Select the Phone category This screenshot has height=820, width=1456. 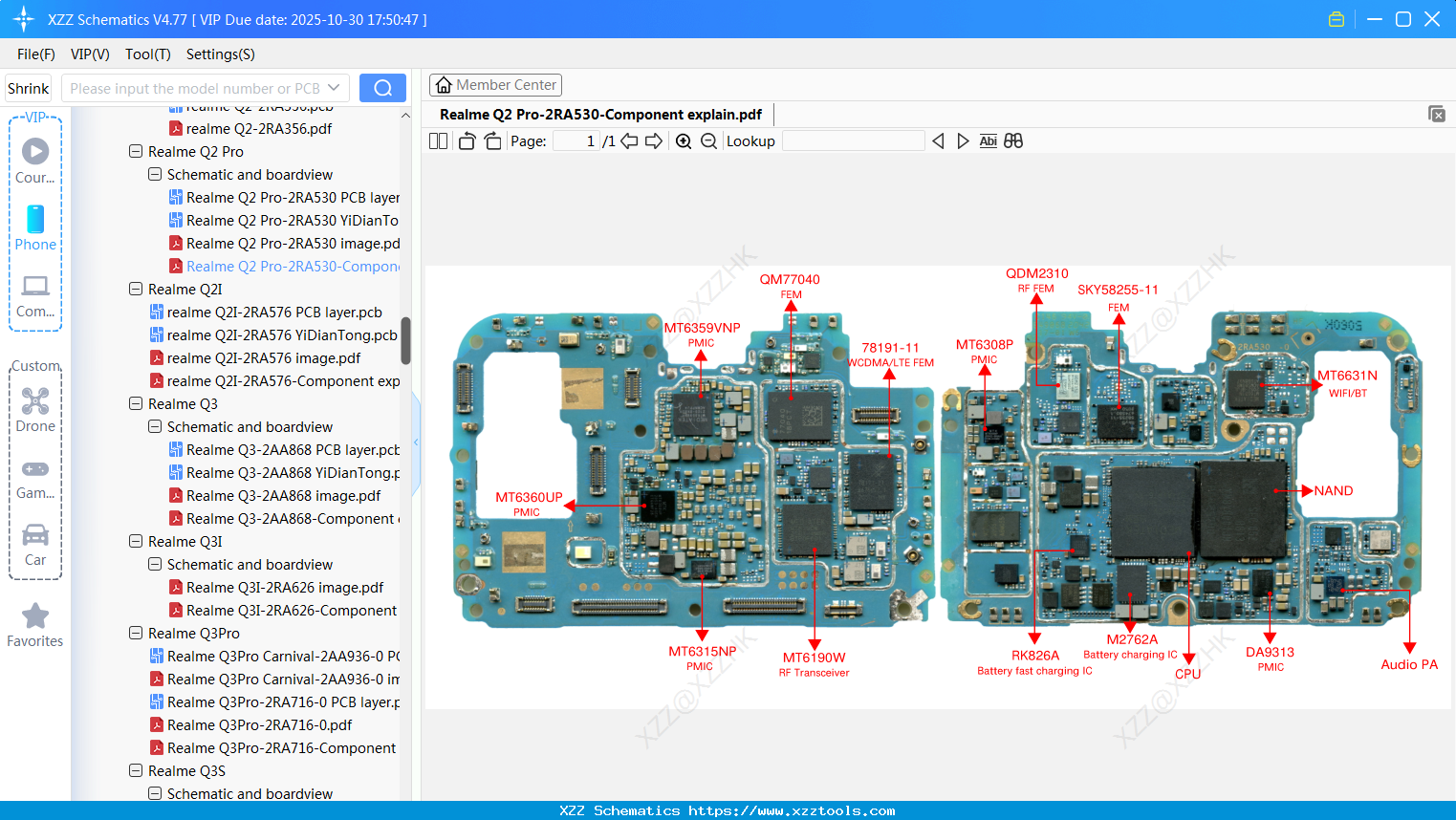[35, 227]
